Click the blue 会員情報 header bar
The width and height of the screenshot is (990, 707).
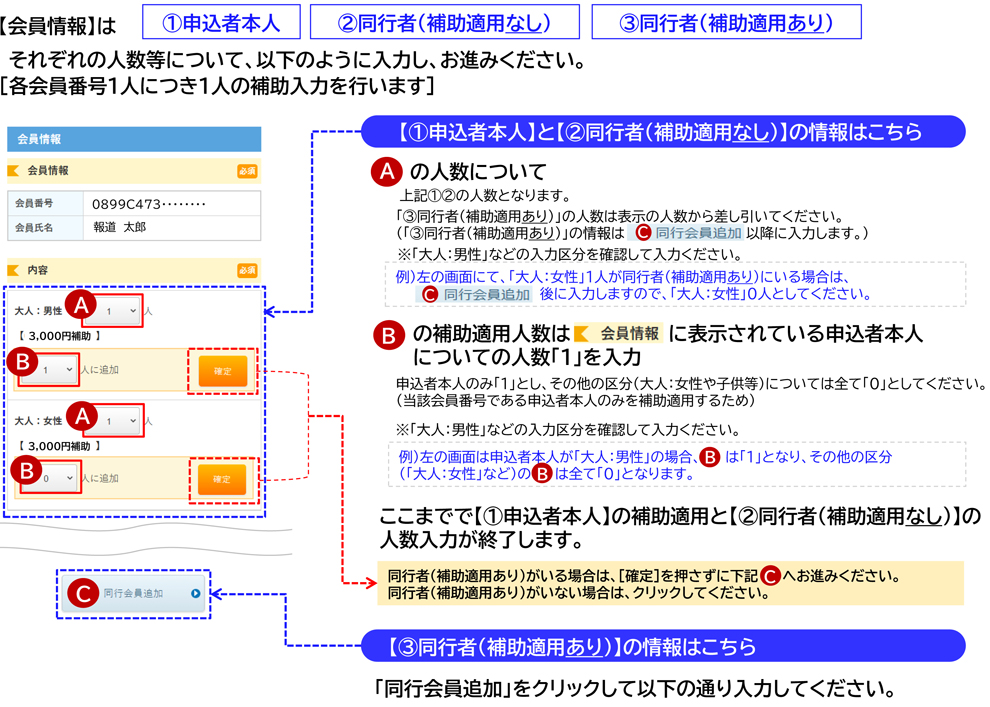pos(136,138)
